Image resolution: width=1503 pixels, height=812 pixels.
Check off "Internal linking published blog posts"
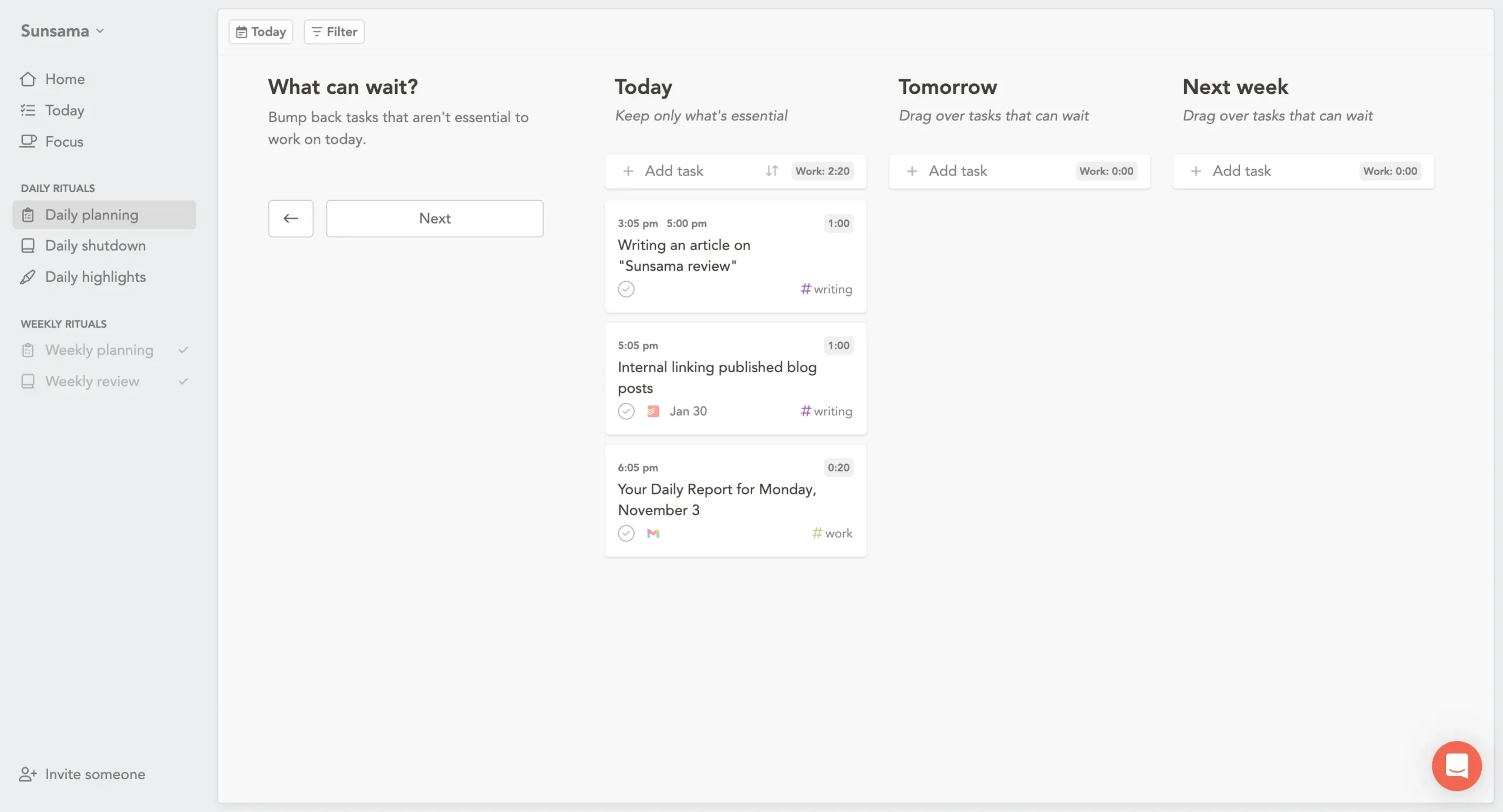626,411
